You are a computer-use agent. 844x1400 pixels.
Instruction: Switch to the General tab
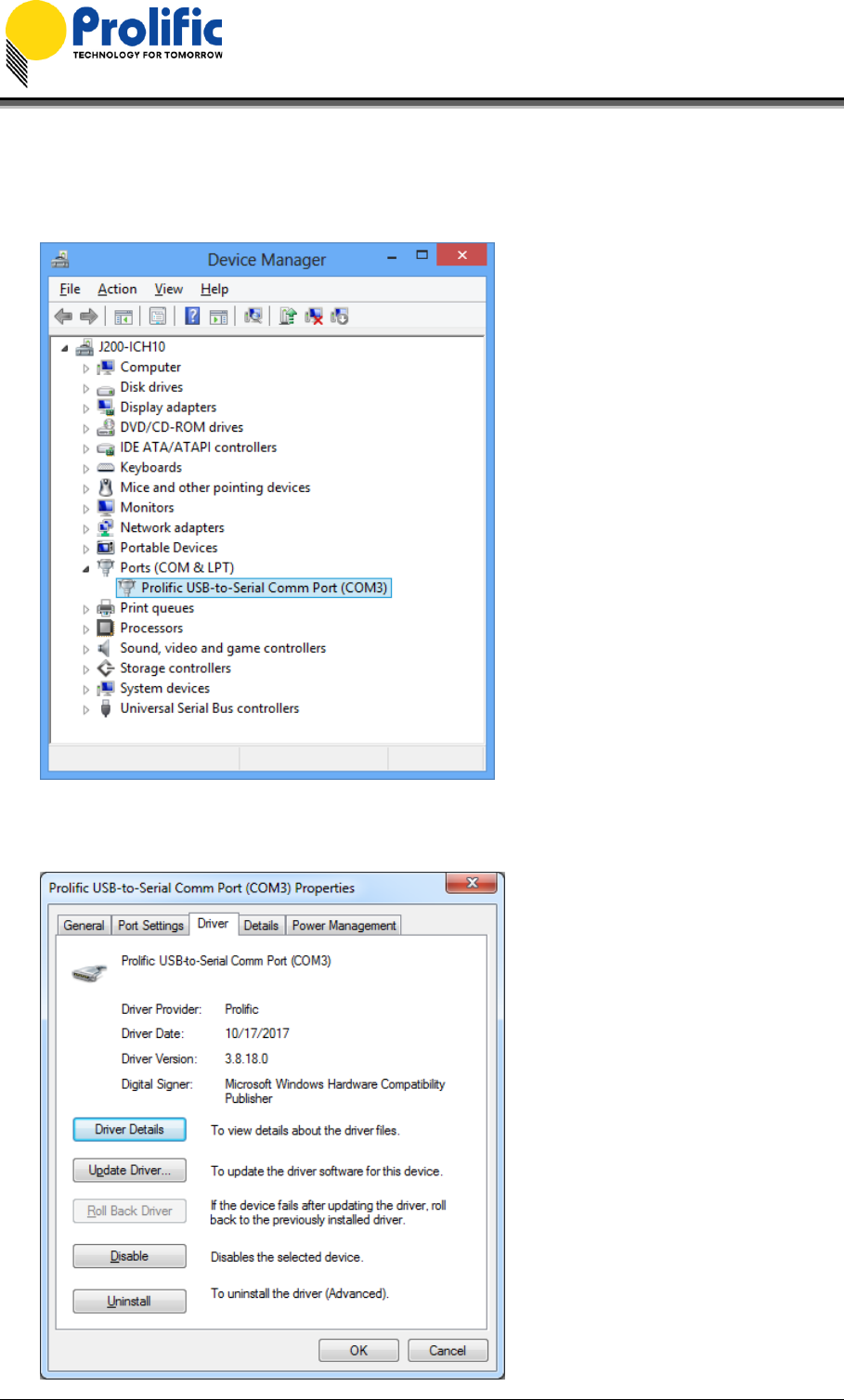pyautogui.click(x=84, y=926)
